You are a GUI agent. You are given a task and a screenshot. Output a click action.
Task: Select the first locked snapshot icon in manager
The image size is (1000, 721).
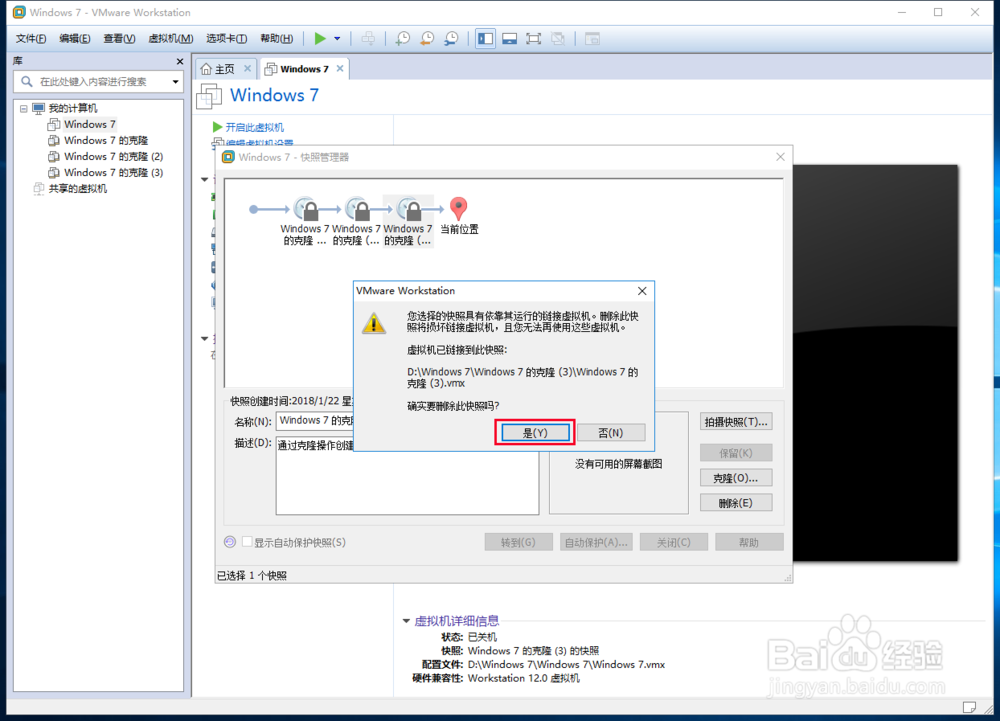pyautogui.click(x=305, y=208)
